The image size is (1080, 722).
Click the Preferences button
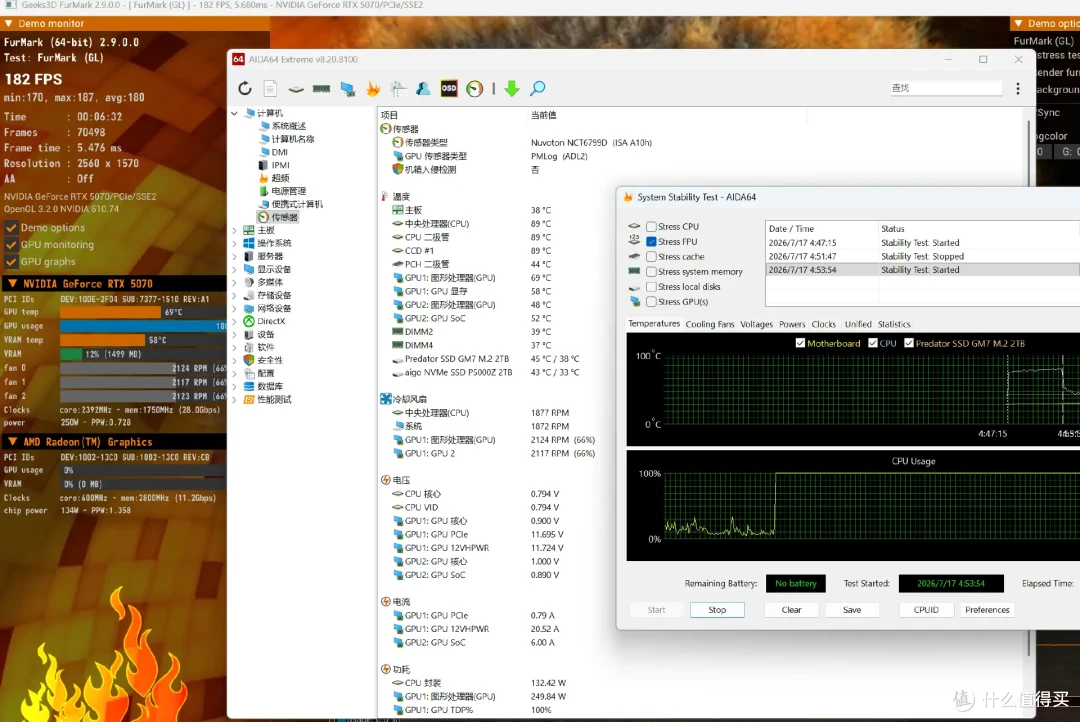987,610
